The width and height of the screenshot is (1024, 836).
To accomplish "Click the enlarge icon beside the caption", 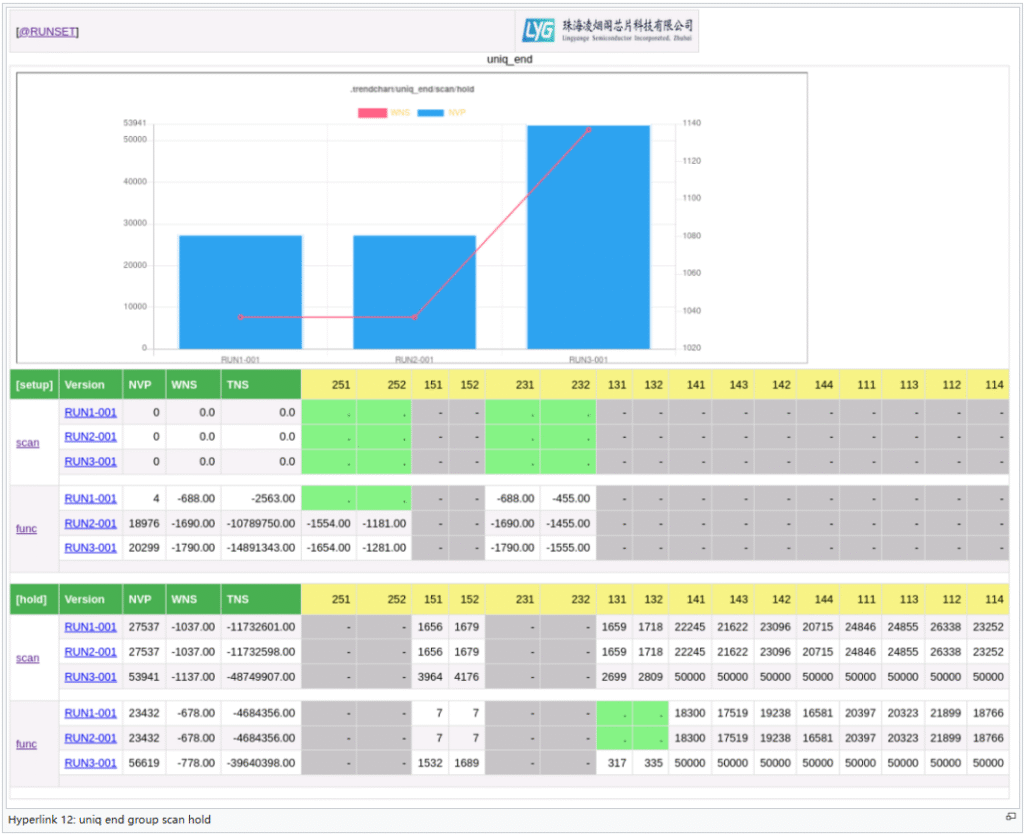I will pos(1010,817).
